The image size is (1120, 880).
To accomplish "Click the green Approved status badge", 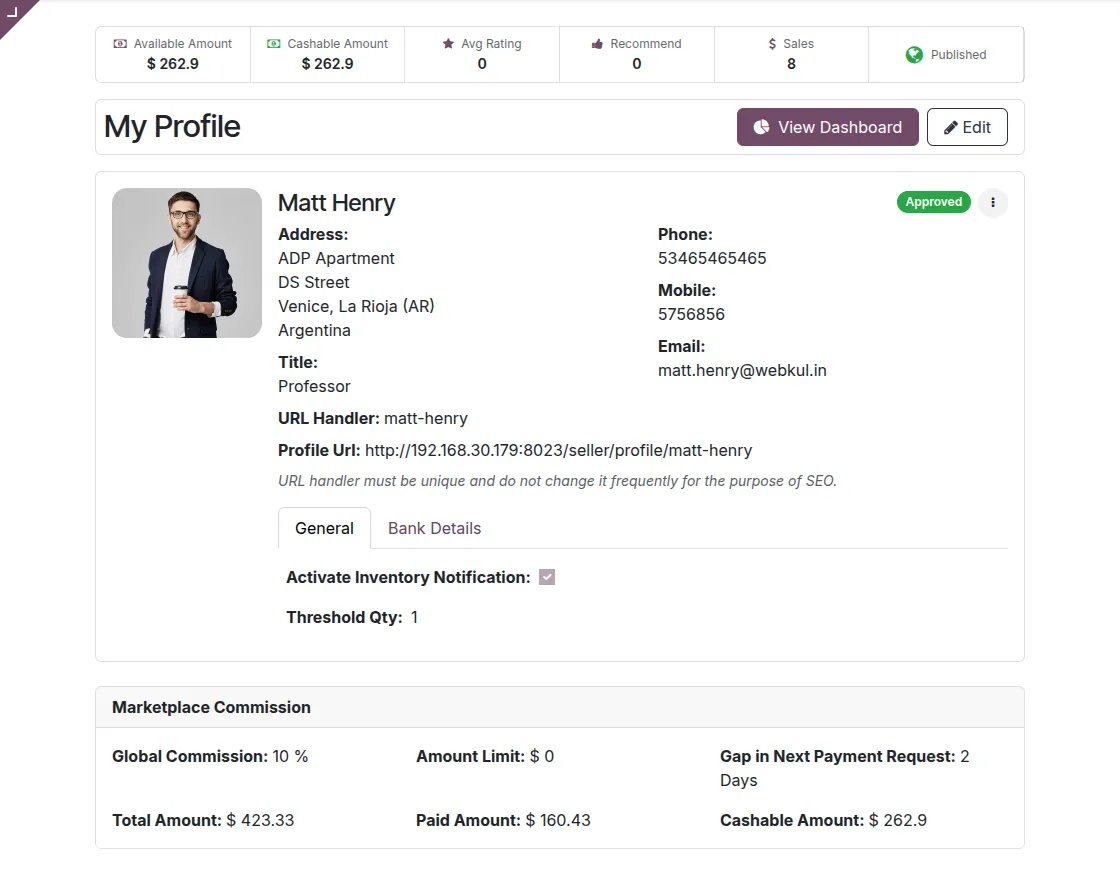I will click(933, 202).
